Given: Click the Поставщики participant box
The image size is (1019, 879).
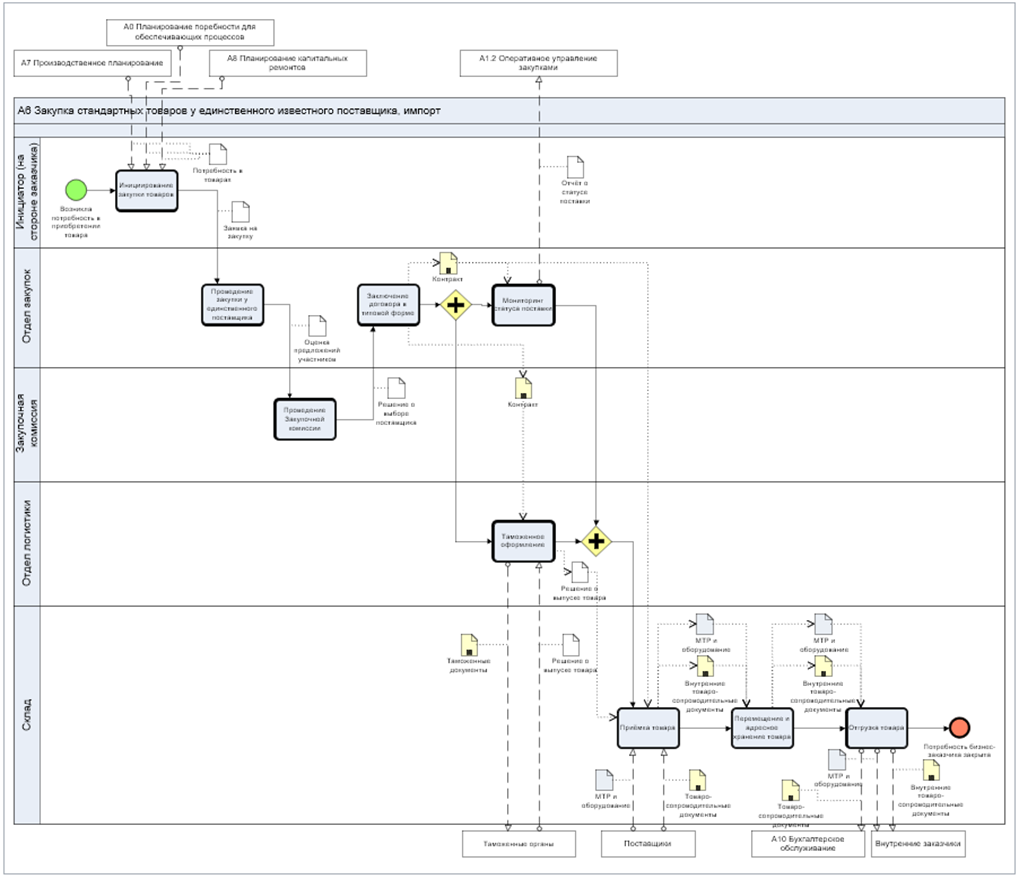Looking at the screenshot, I should [648, 844].
